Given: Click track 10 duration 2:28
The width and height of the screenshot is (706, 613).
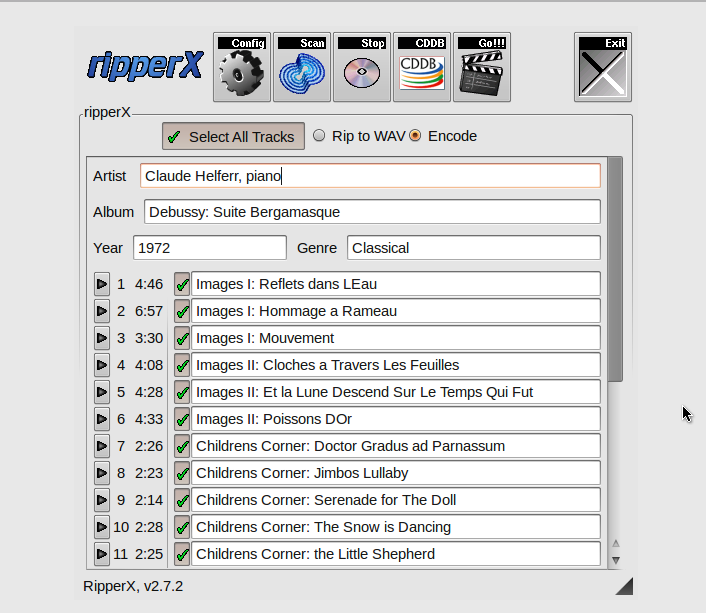Looking at the screenshot, I should point(149,527).
